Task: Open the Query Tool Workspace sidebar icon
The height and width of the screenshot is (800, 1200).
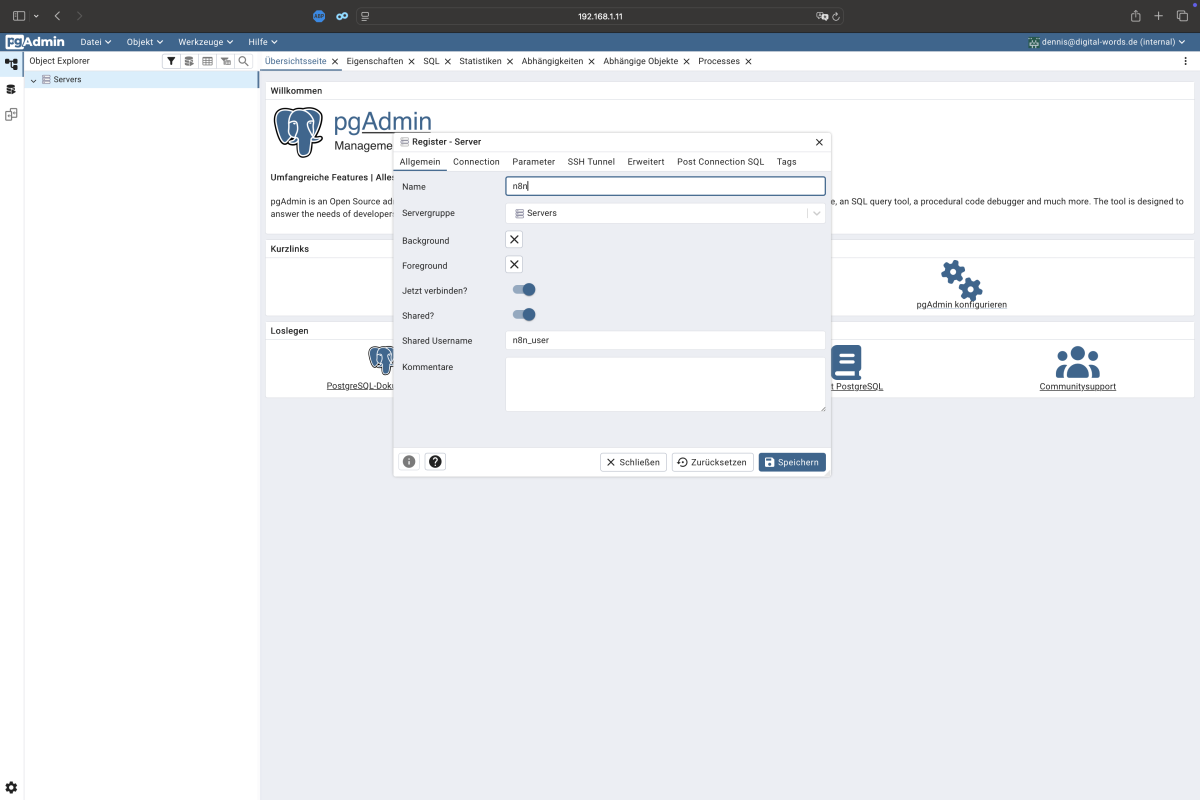Action: [x=12, y=89]
